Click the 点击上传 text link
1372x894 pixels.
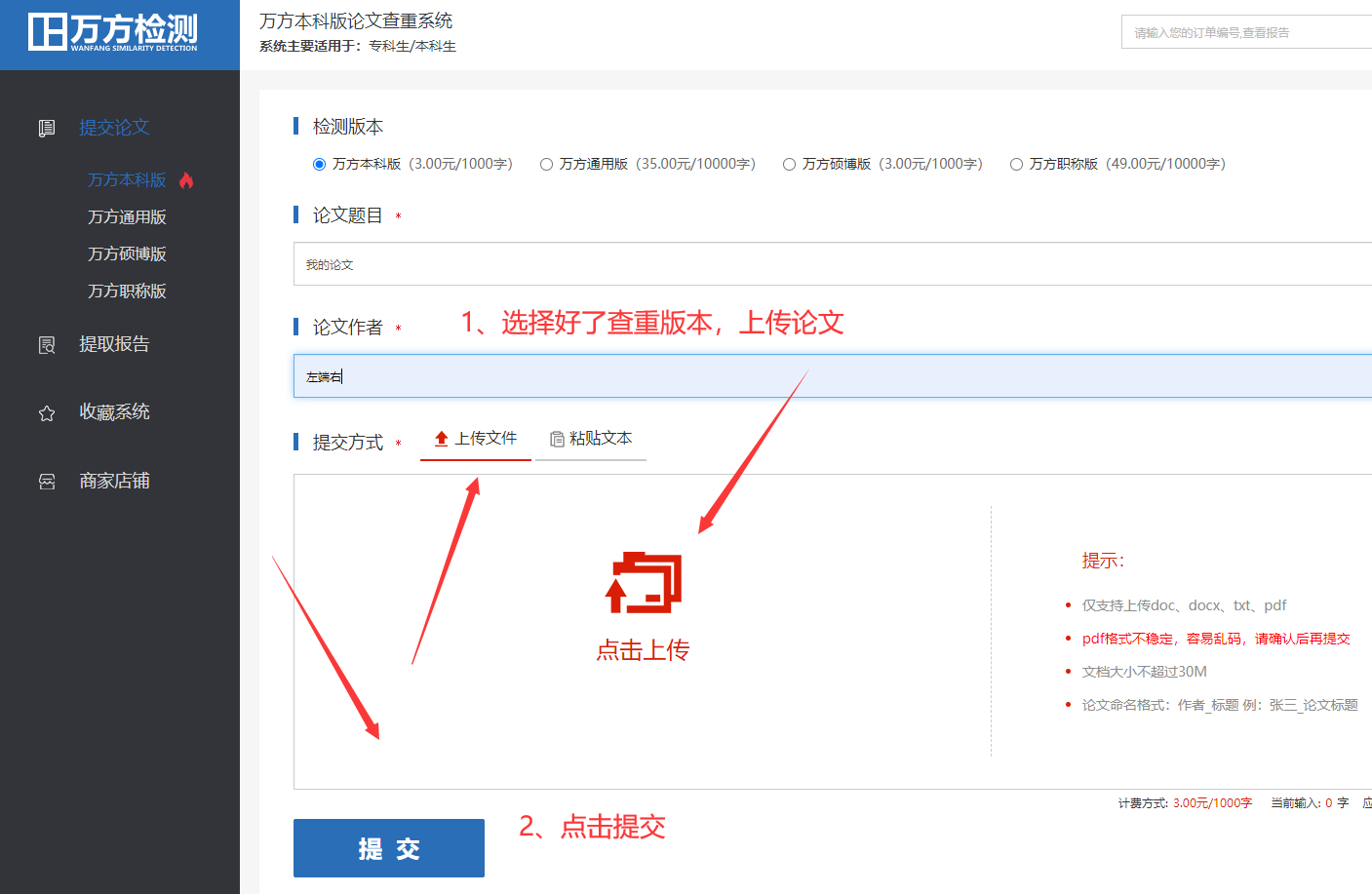pyautogui.click(x=644, y=650)
